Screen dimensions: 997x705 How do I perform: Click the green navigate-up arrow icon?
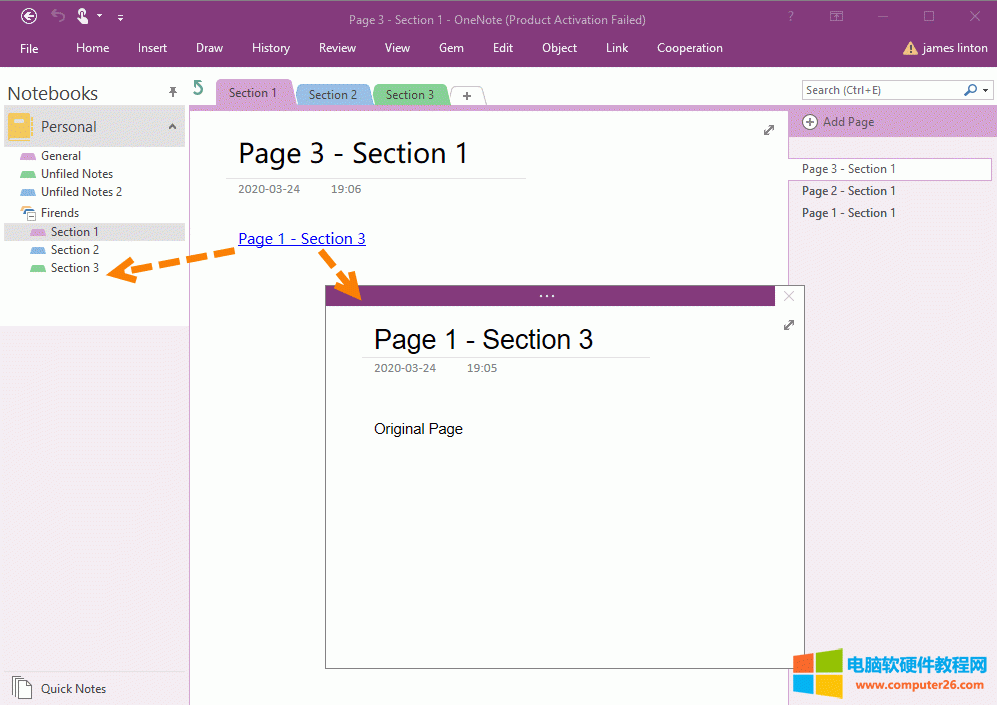tap(198, 88)
